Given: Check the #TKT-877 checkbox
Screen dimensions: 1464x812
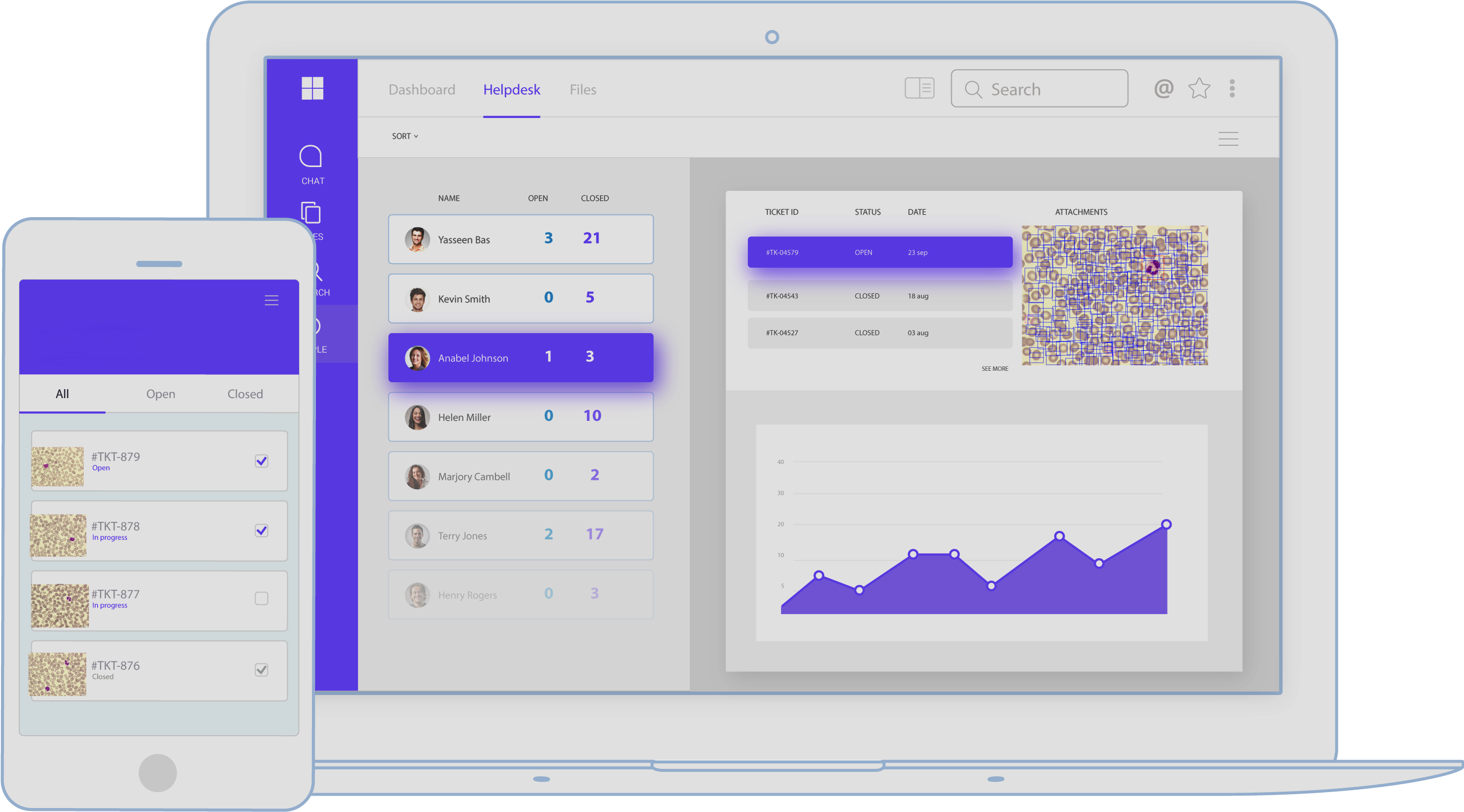Looking at the screenshot, I should coord(261,598).
